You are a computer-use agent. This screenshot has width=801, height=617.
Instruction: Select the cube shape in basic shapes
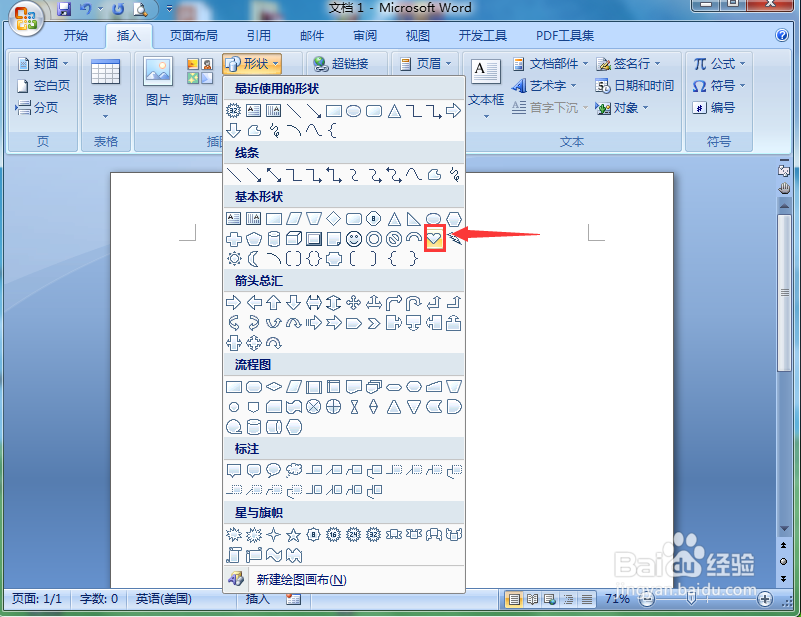[294, 239]
